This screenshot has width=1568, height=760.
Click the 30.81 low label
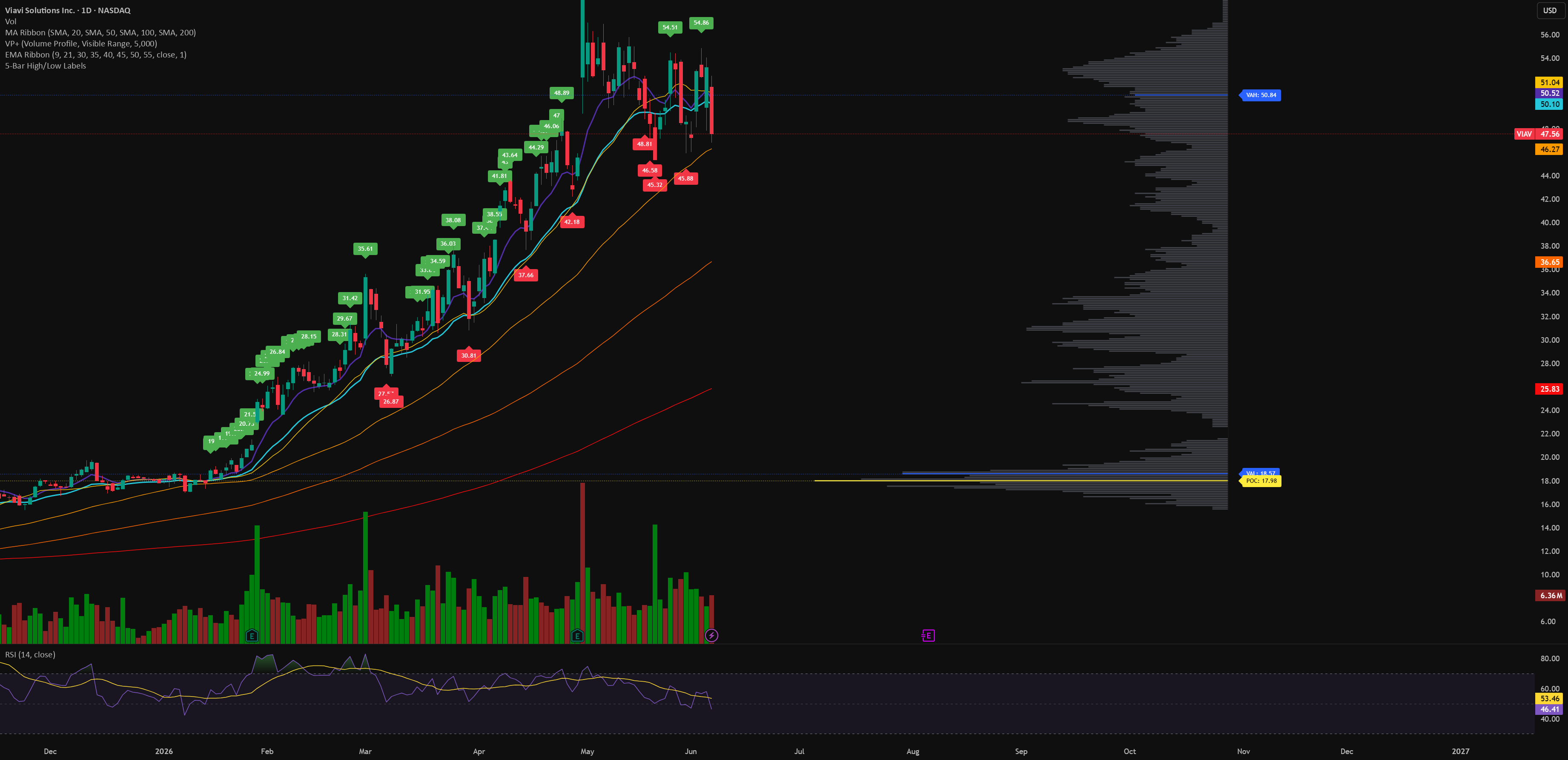[x=469, y=356]
